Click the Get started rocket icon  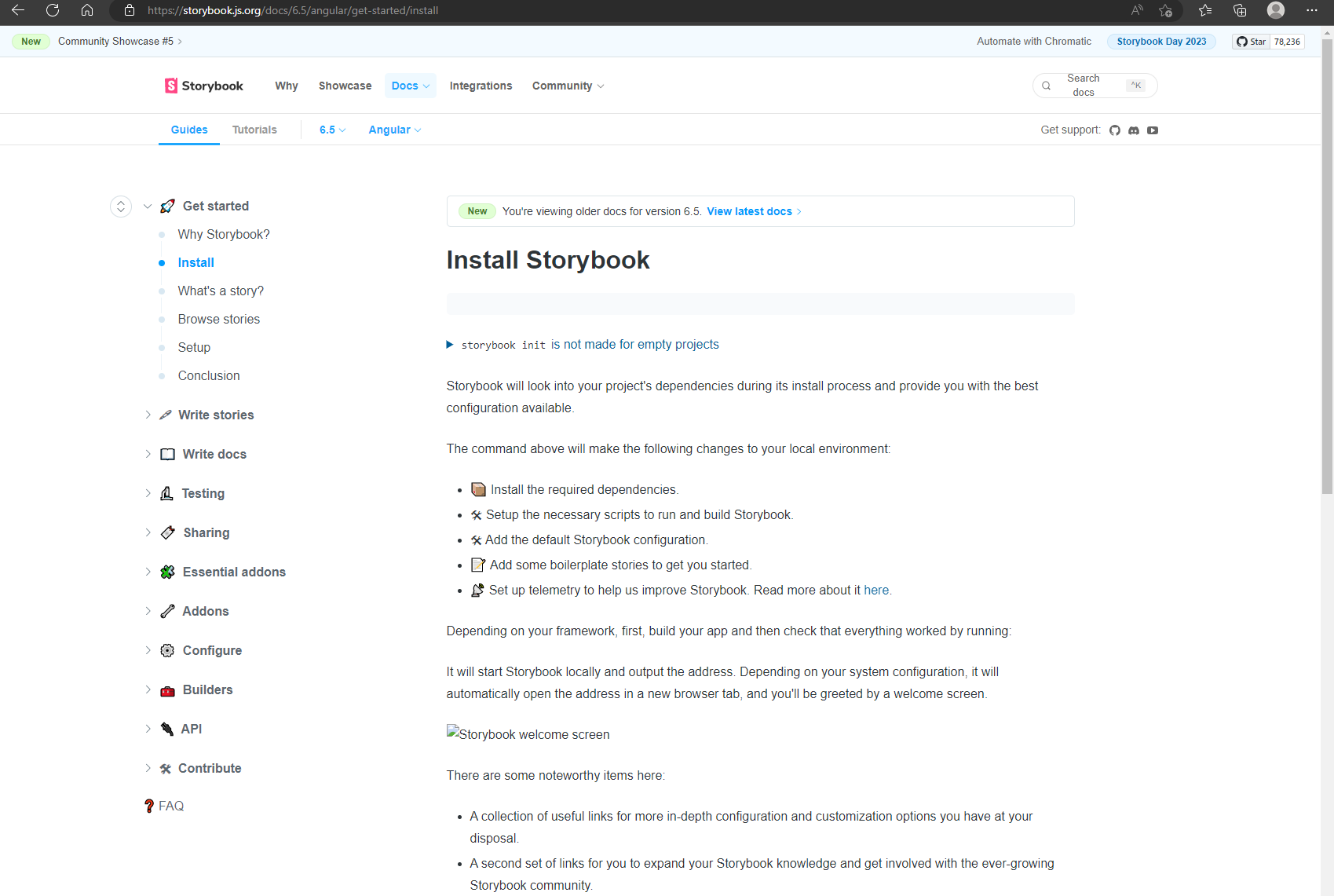pyautogui.click(x=167, y=206)
